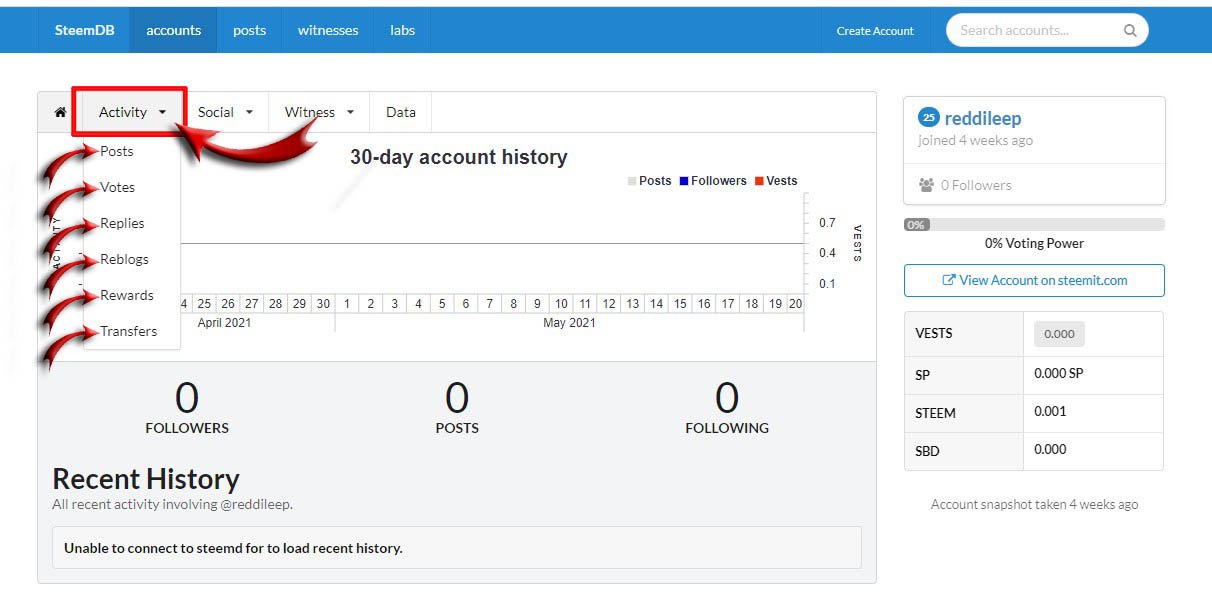
Task: Choose Transfers in the Activity menu
Action: pyautogui.click(x=128, y=331)
